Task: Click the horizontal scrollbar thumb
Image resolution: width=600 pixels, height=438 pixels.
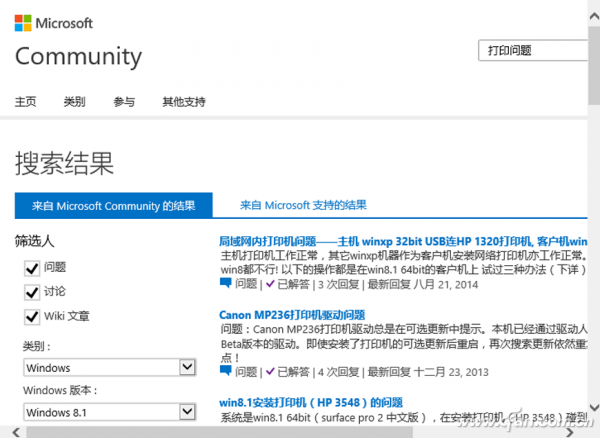Action: [220, 433]
